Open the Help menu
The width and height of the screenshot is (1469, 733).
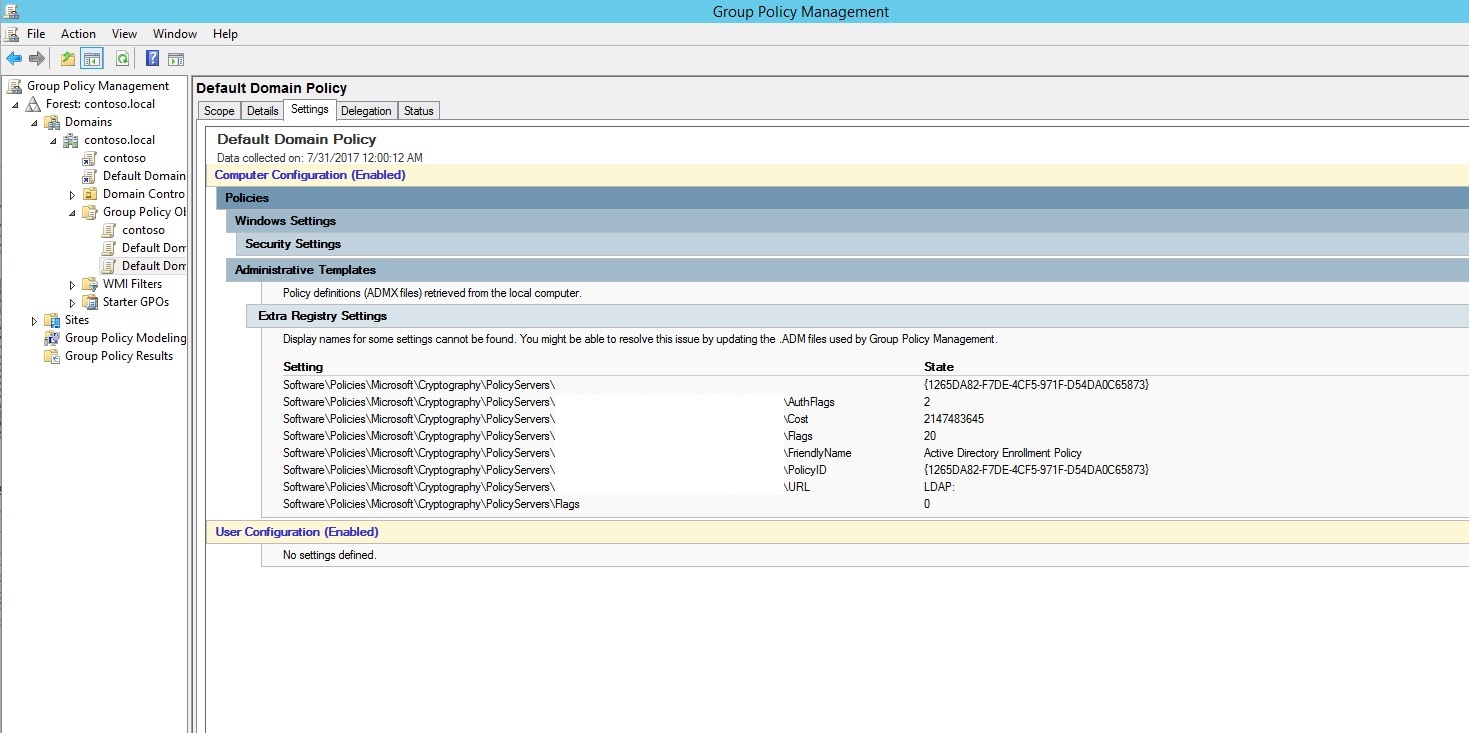pos(225,34)
